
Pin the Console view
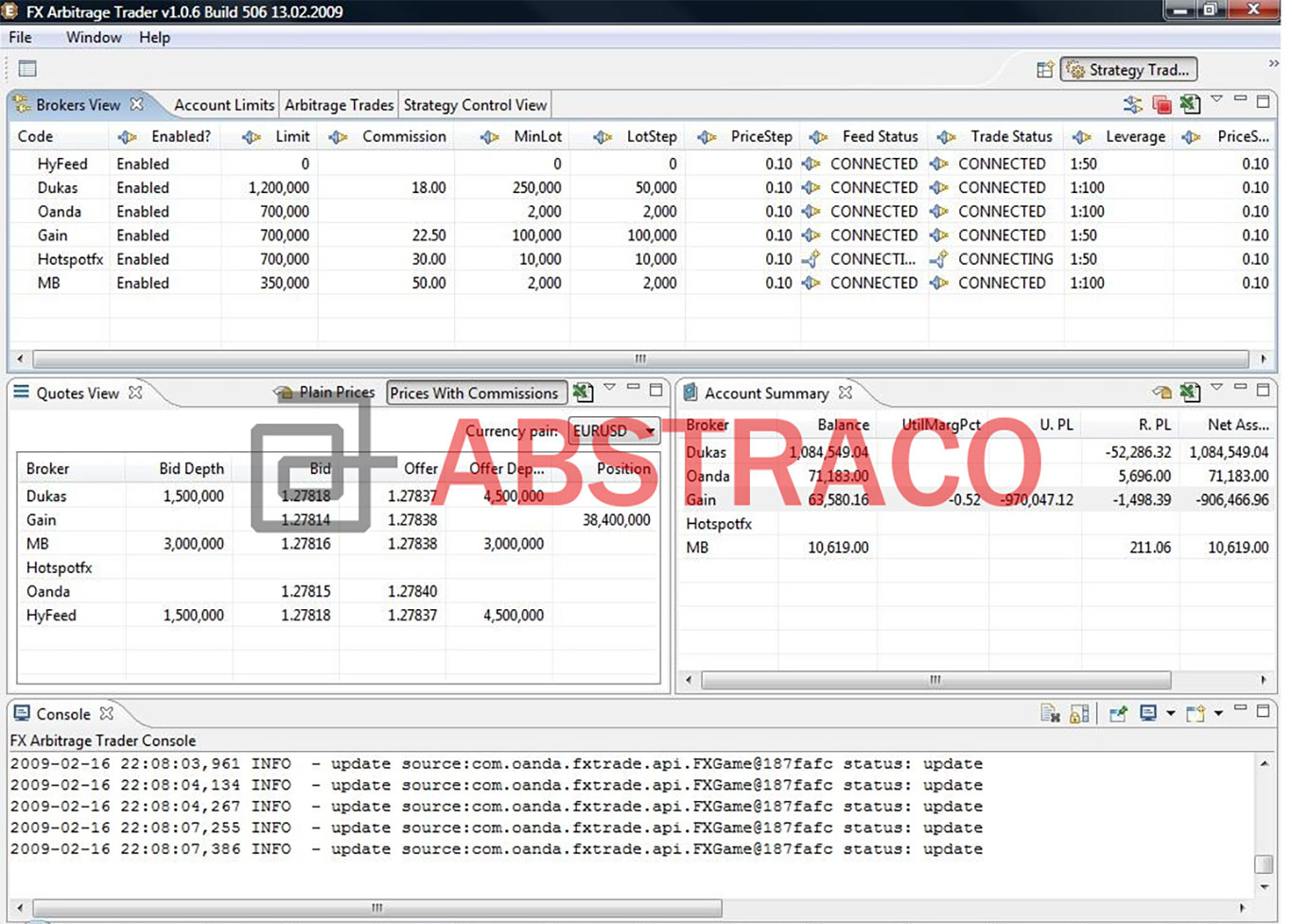coord(1118,712)
